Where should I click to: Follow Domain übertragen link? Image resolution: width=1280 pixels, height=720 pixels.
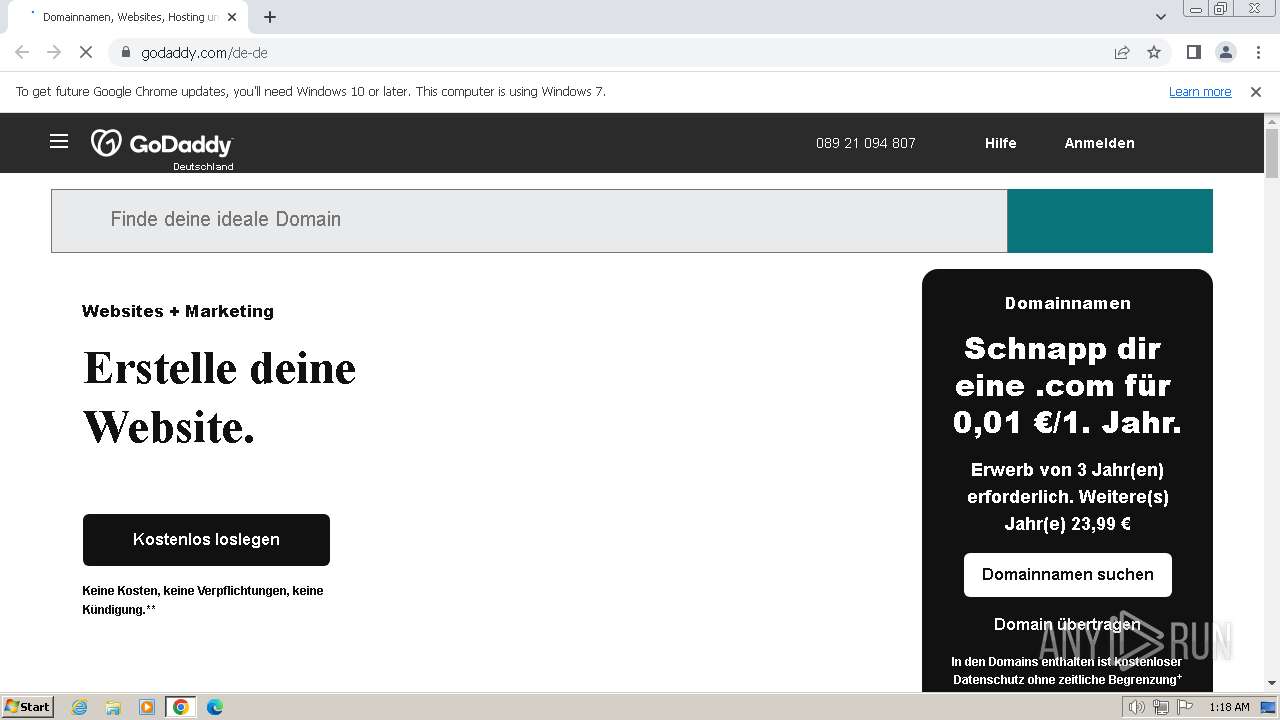click(x=1067, y=624)
